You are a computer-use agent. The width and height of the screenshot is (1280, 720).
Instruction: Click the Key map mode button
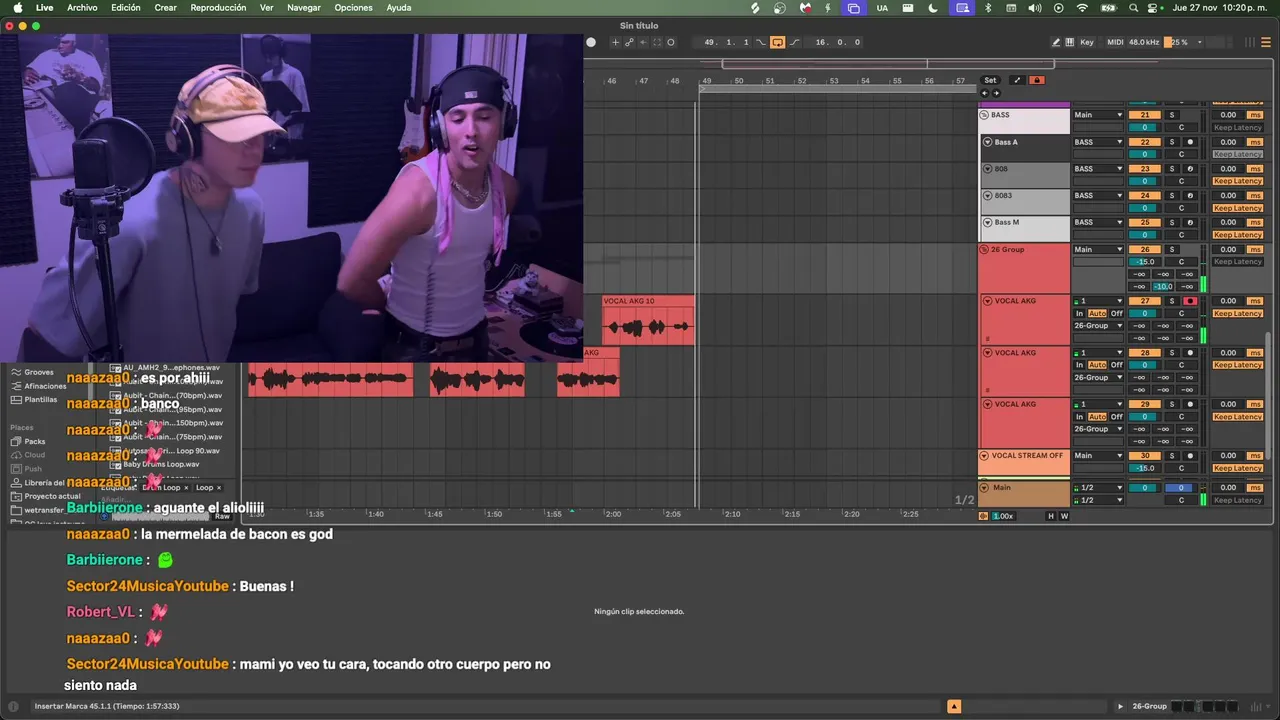pos(1087,42)
